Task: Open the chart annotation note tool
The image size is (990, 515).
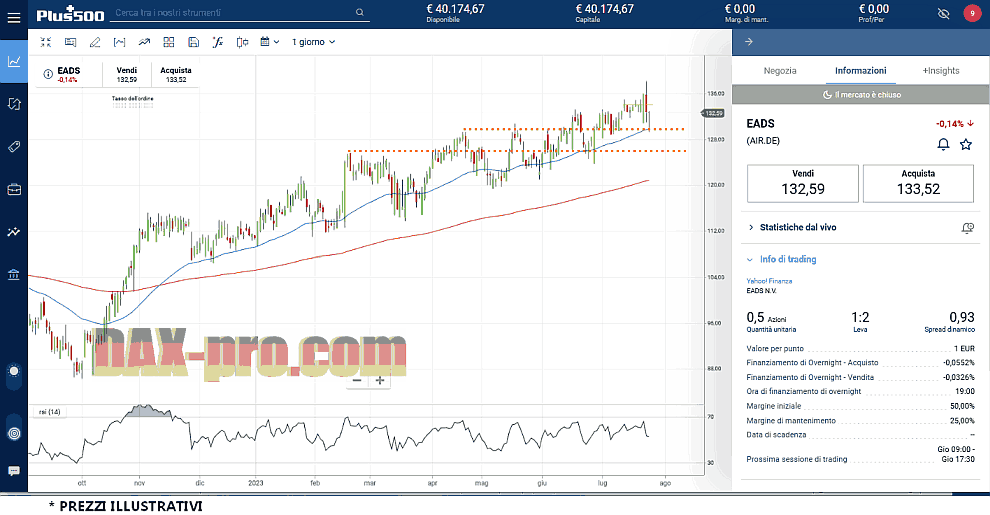Action: [x=70, y=42]
